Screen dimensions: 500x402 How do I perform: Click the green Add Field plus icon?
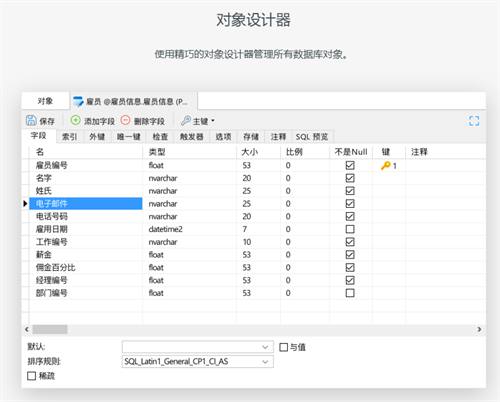(76, 120)
